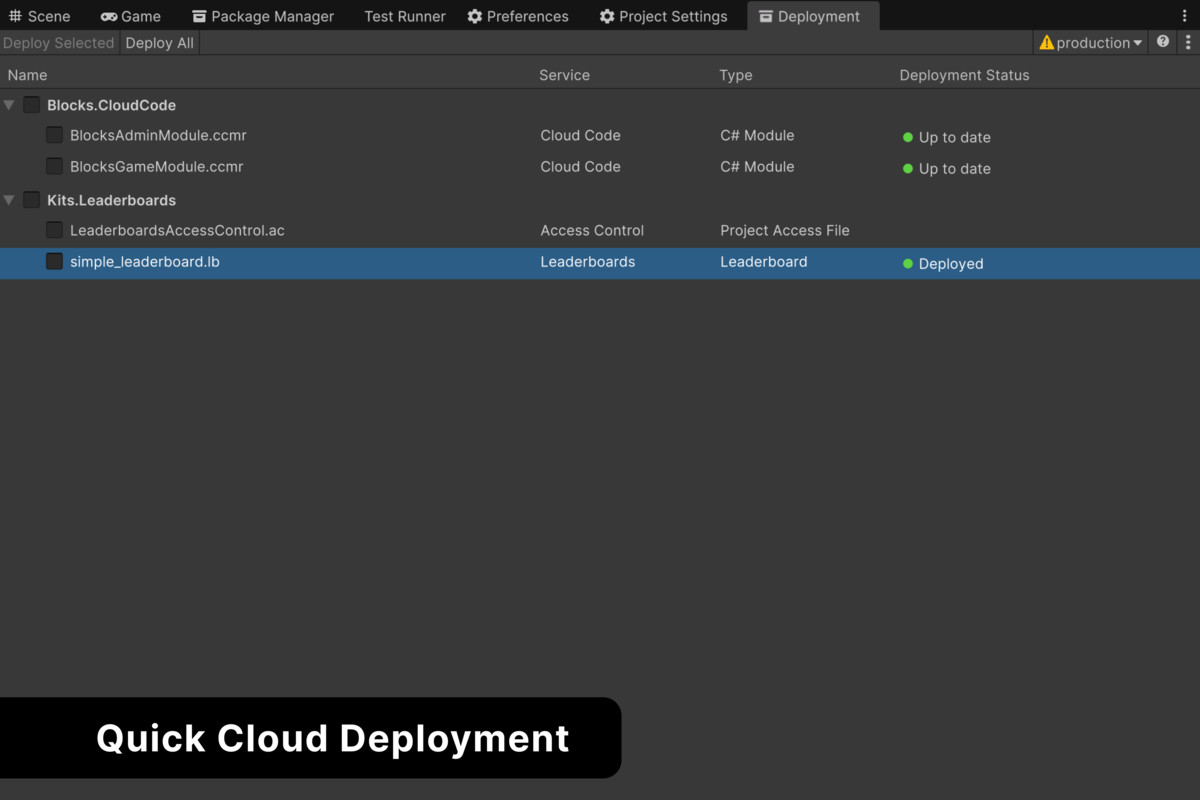
Task: Open the production environment dropdown
Action: coord(1090,42)
